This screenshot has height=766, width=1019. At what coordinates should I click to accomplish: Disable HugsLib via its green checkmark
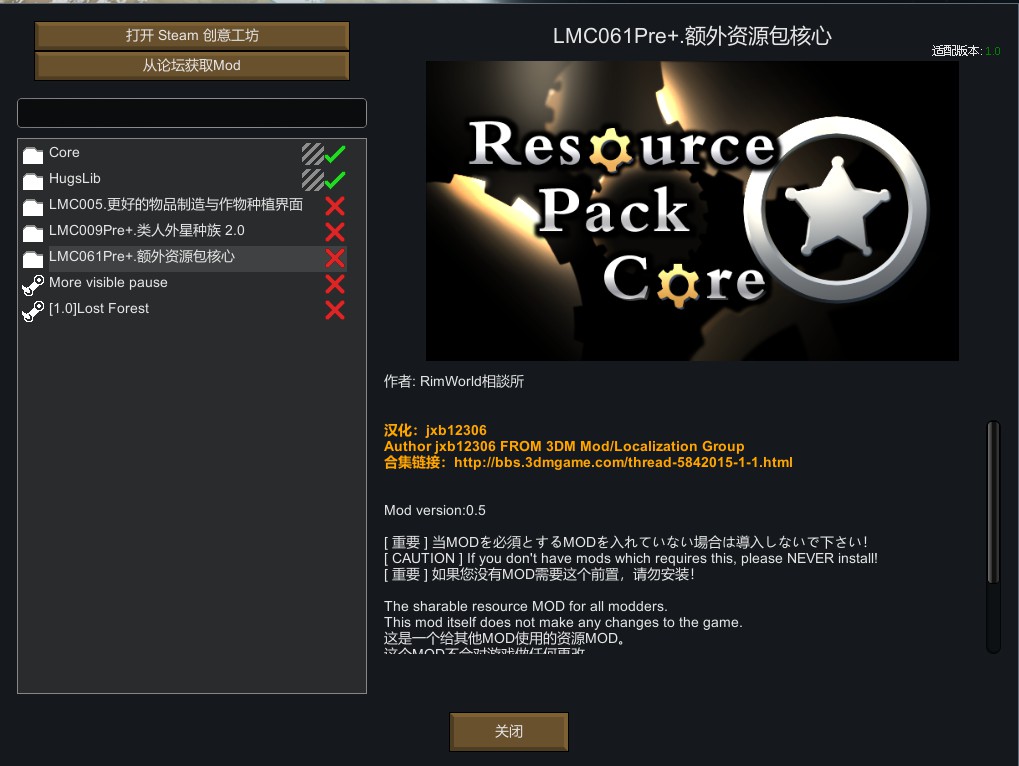click(x=335, y=179)
